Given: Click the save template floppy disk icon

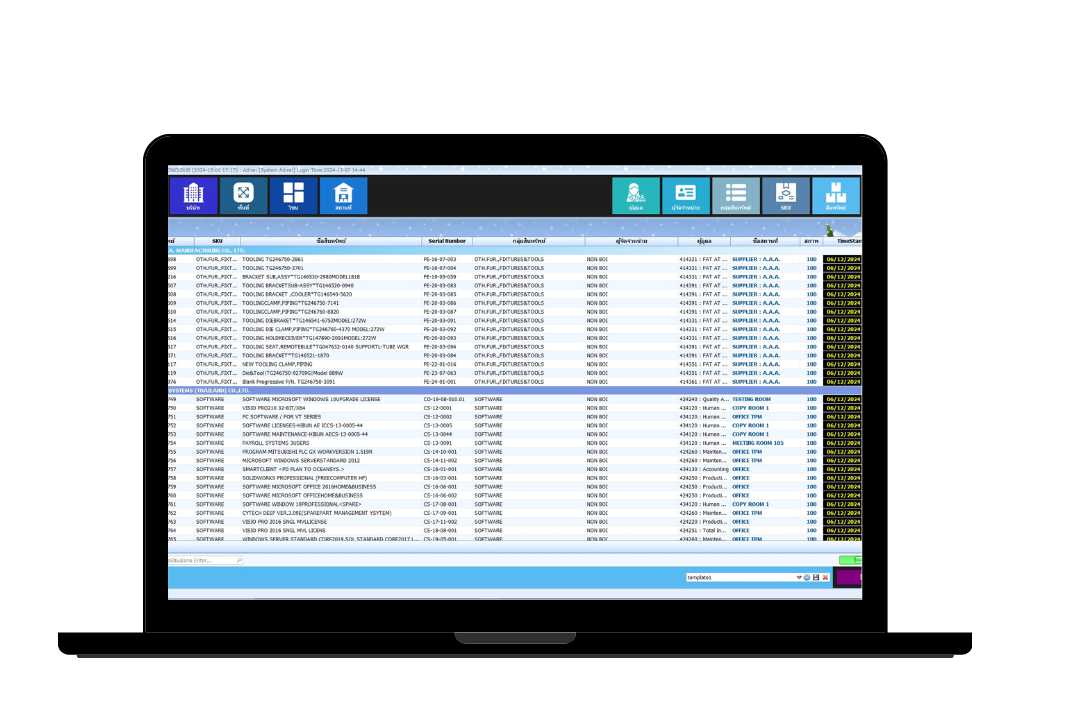Looking at the screenshot, I should 816,577.
